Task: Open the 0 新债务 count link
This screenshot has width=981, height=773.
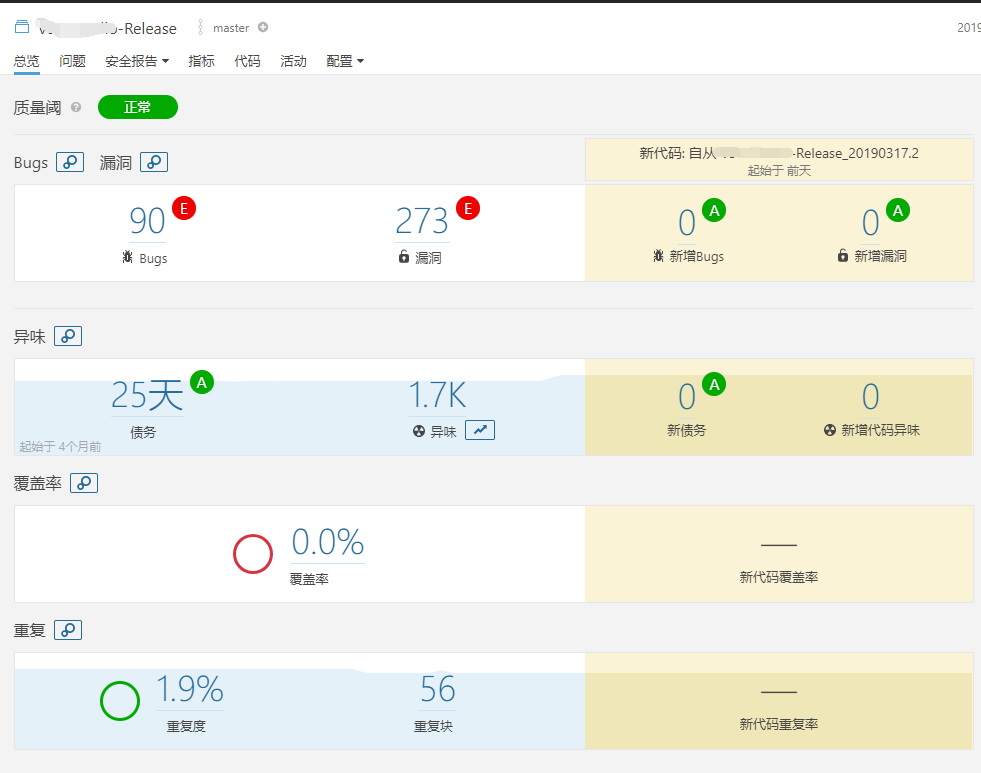Action: point(687,397)
